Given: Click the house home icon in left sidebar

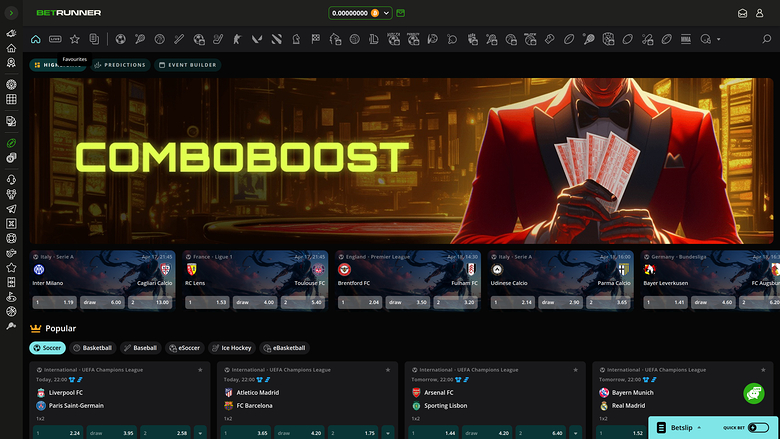Looking at the screenshot, I should point(11,48).
